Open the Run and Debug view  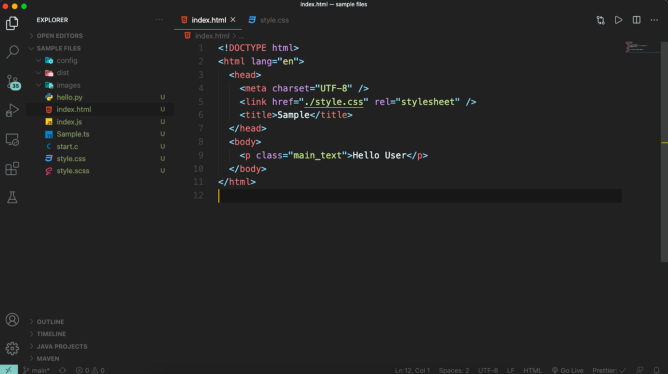tap(12, 110)
